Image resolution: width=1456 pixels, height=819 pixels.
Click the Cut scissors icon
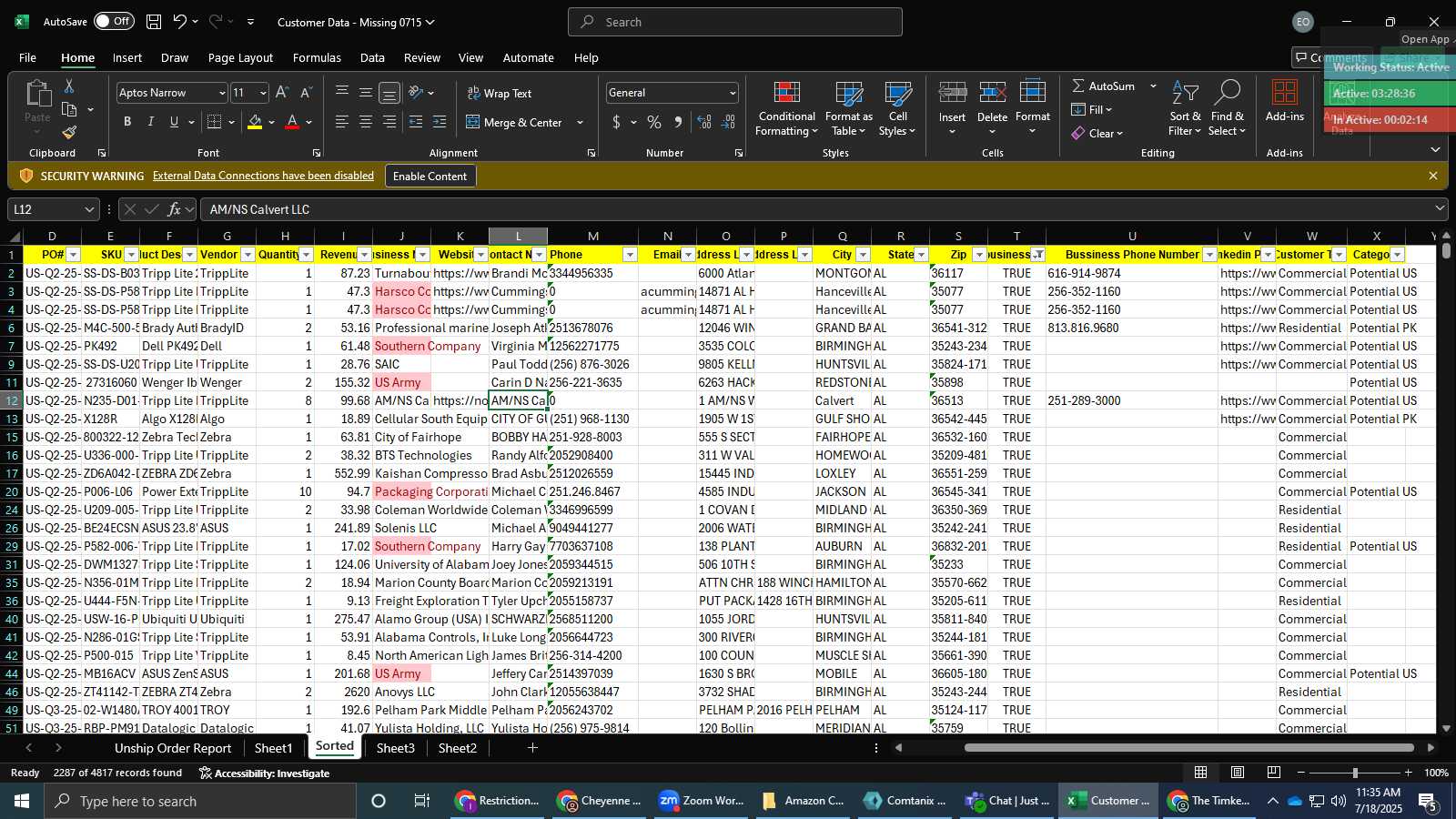69,86
